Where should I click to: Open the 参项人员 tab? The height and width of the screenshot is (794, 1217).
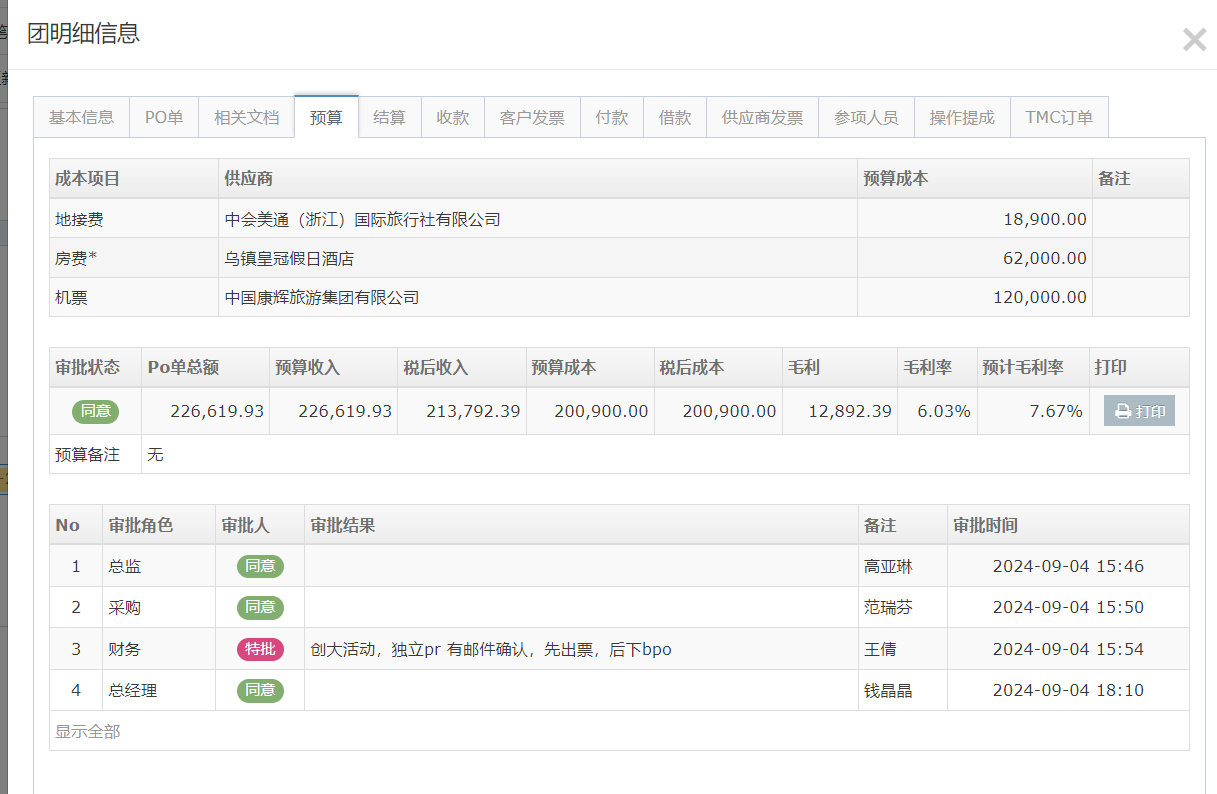pyautogui.click(x=866, y=117)
